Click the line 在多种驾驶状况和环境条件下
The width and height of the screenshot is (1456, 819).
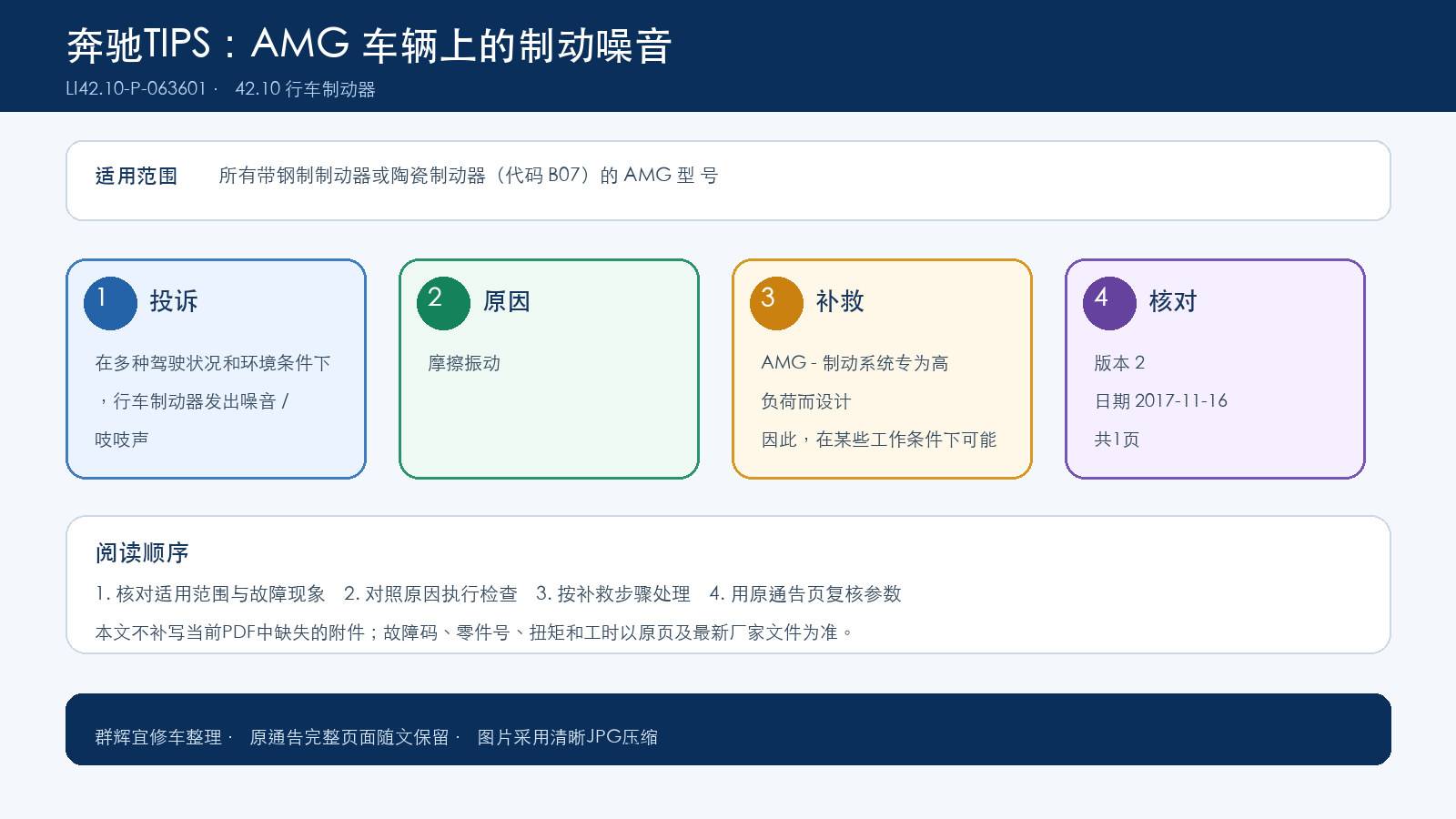pos(213,363)
